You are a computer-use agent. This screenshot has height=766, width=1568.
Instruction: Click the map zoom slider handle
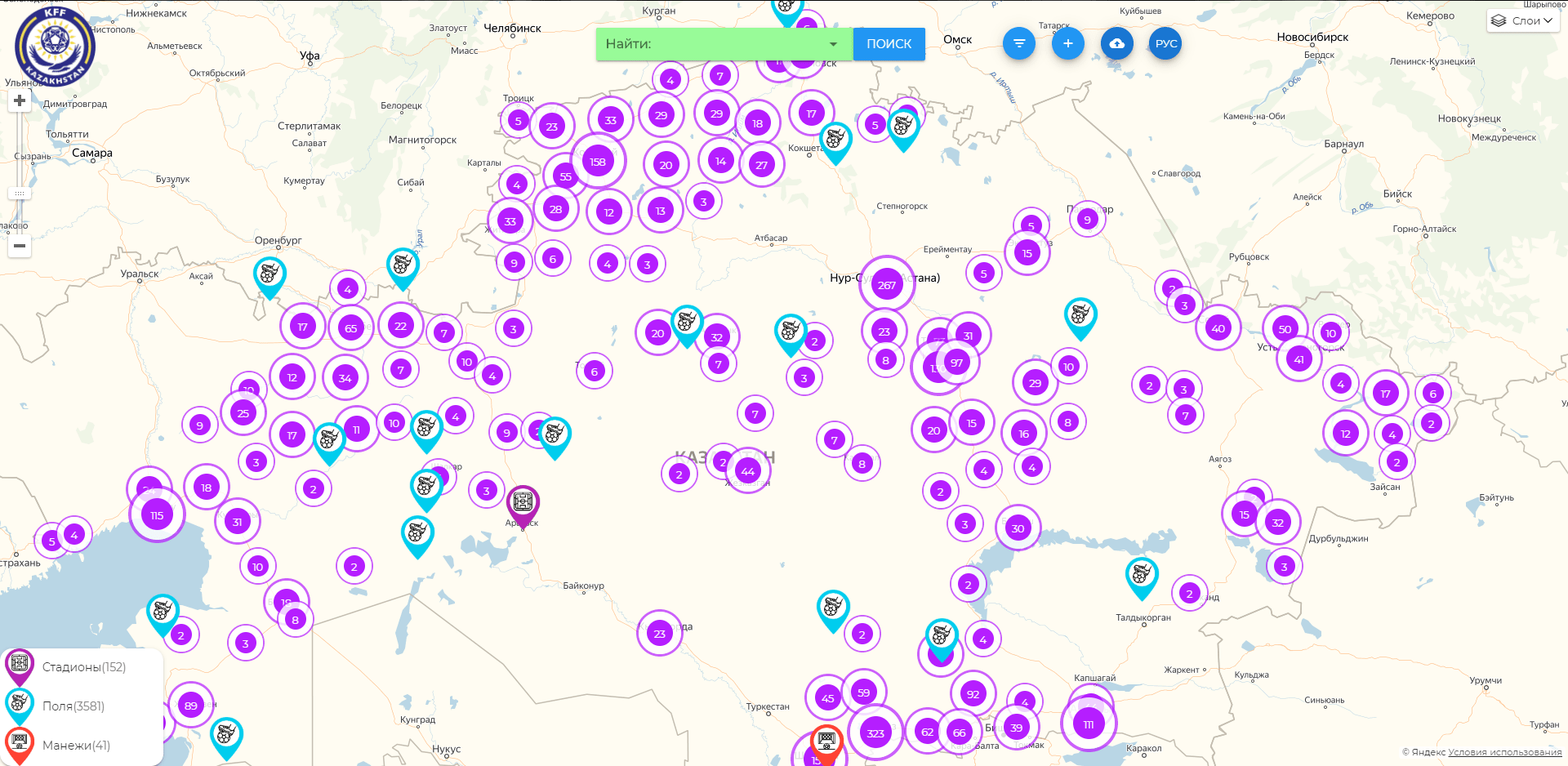(x=20, y=194)
